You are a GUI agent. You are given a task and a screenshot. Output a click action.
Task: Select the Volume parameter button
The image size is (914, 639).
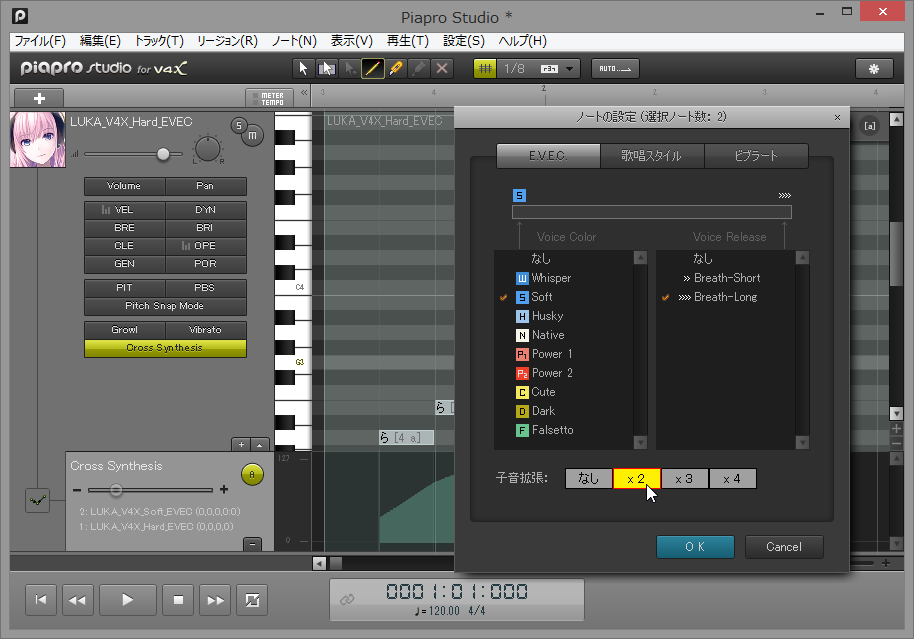pos(124,186)
